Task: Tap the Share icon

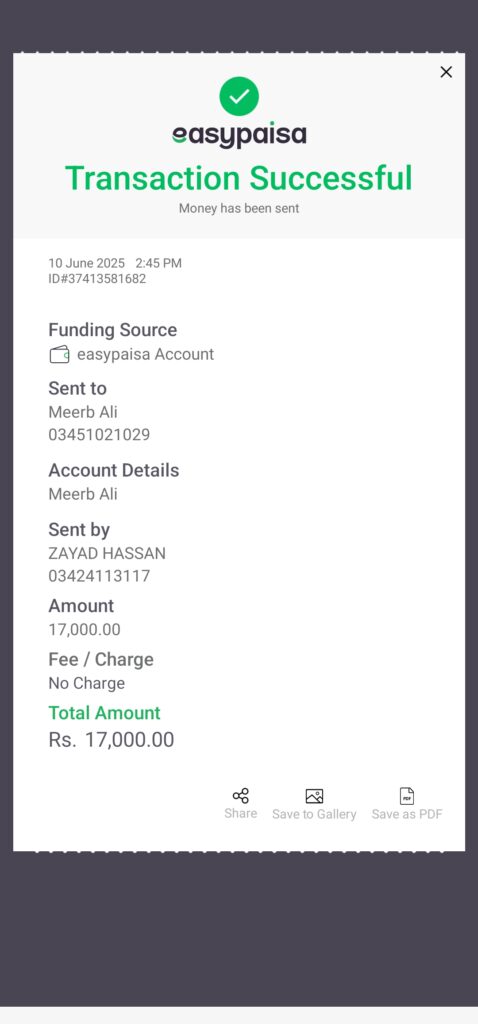Action: click(240, 795)
